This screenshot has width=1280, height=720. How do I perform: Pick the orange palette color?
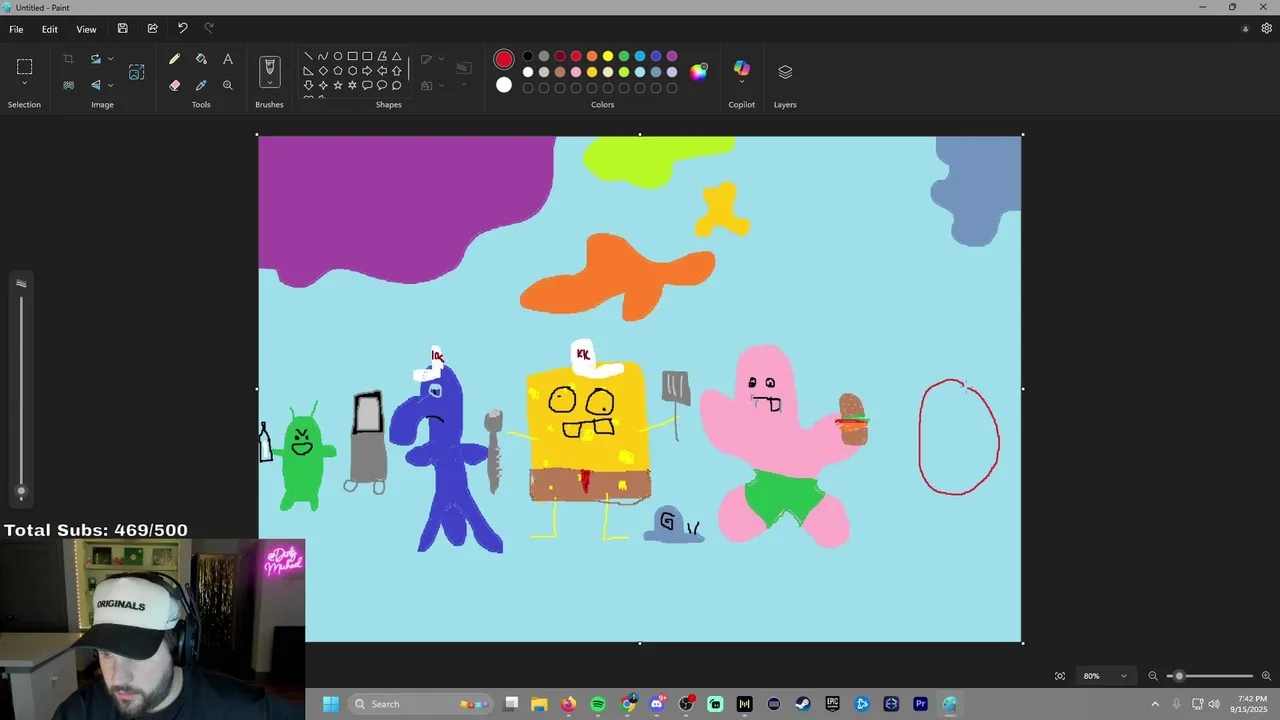[x=592, y=56]
